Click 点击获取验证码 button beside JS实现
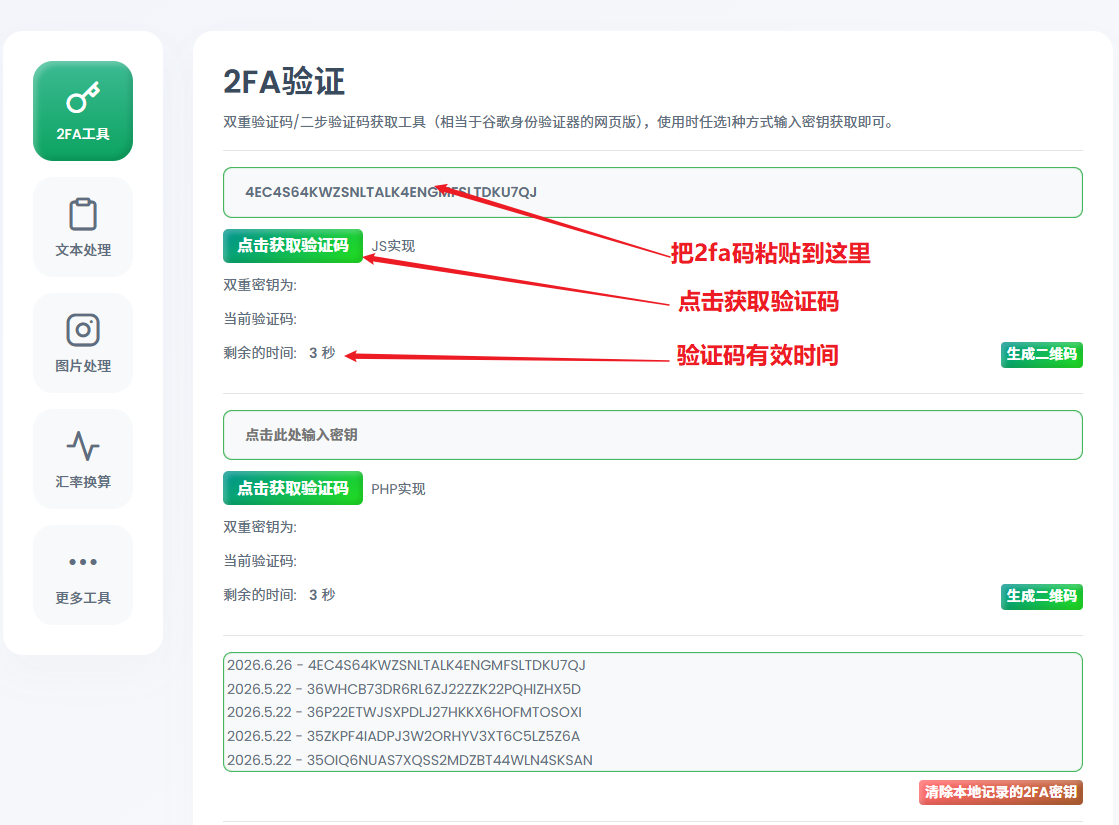 pyautogui.click(x=293, y=246)
